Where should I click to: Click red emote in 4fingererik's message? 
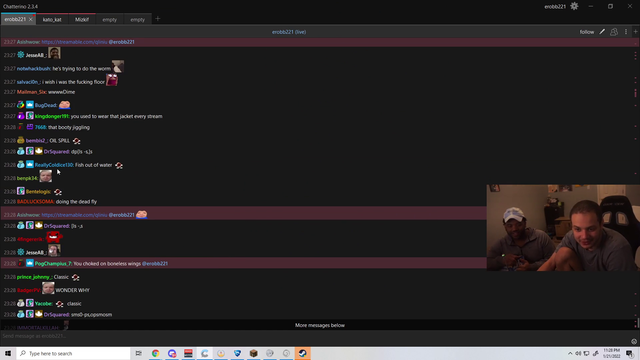pyautogui.click(x=53, y=237)
